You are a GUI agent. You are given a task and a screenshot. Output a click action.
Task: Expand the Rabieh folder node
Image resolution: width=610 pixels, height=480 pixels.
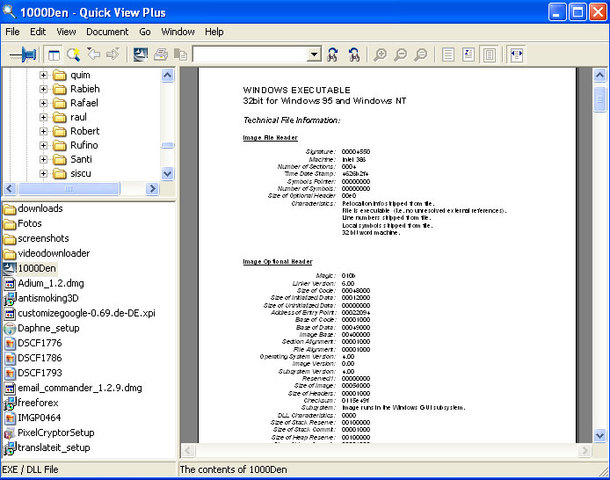tap(43, 89)
